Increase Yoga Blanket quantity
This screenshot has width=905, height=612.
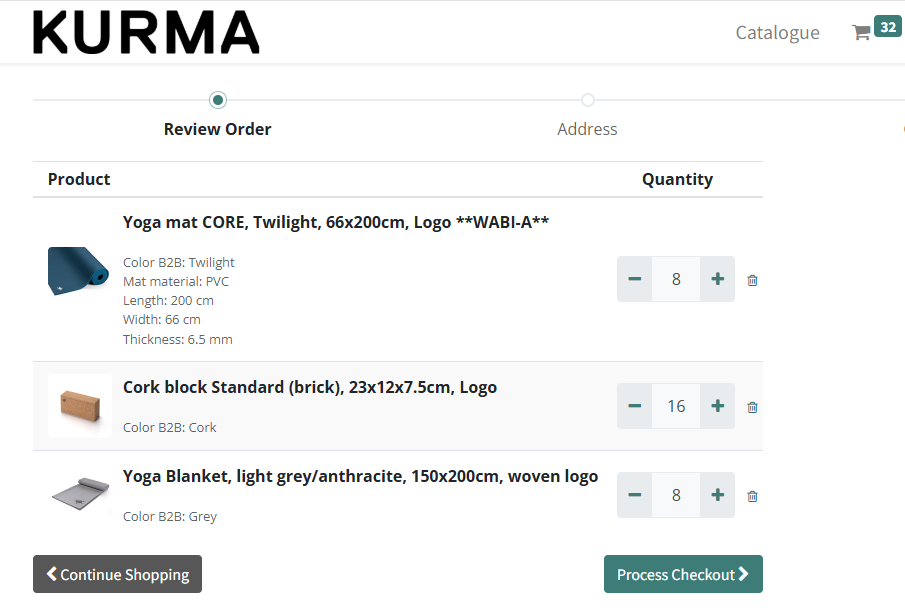pyautogui.click(x=717, y=495)
